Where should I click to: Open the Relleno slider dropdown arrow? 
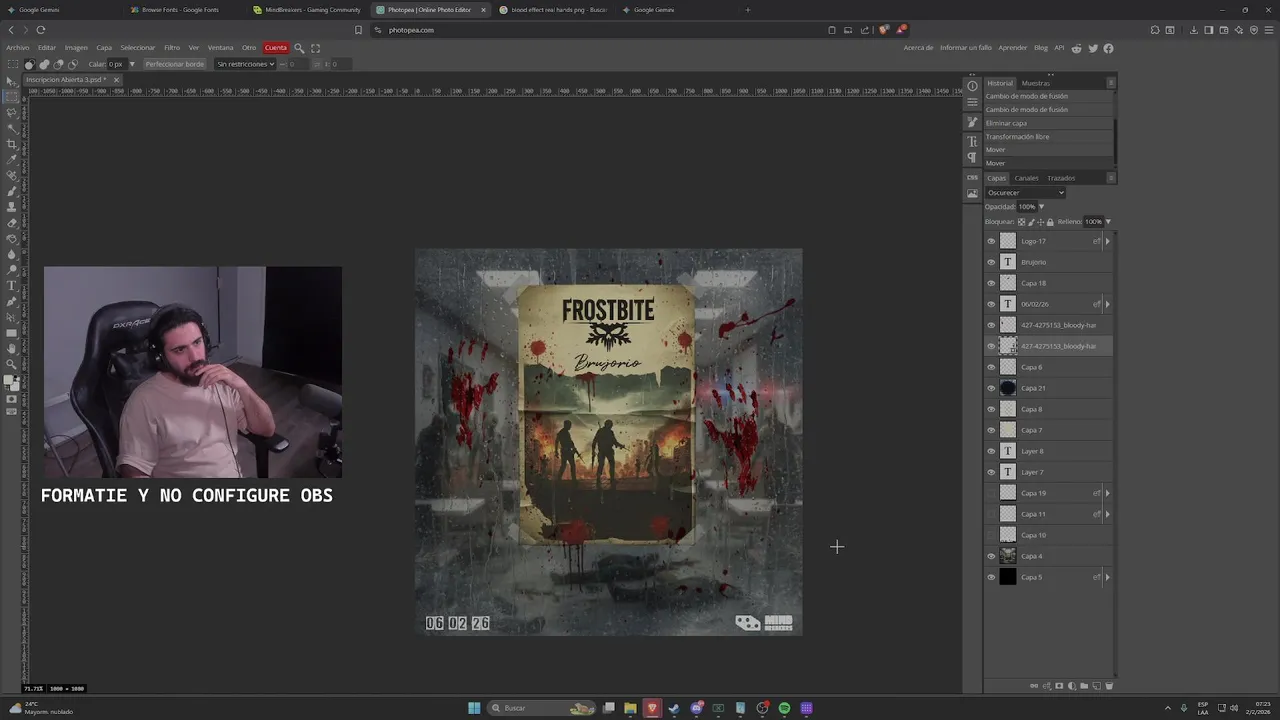click(x=1108, y=221)
